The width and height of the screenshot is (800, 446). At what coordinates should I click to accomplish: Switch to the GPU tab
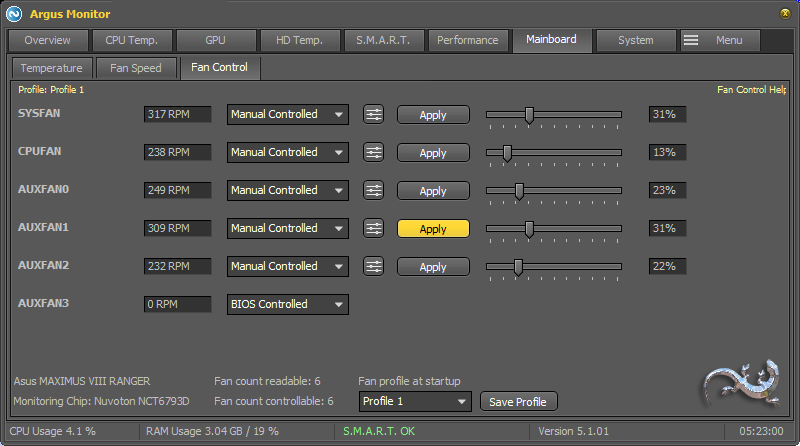[215, 40]
